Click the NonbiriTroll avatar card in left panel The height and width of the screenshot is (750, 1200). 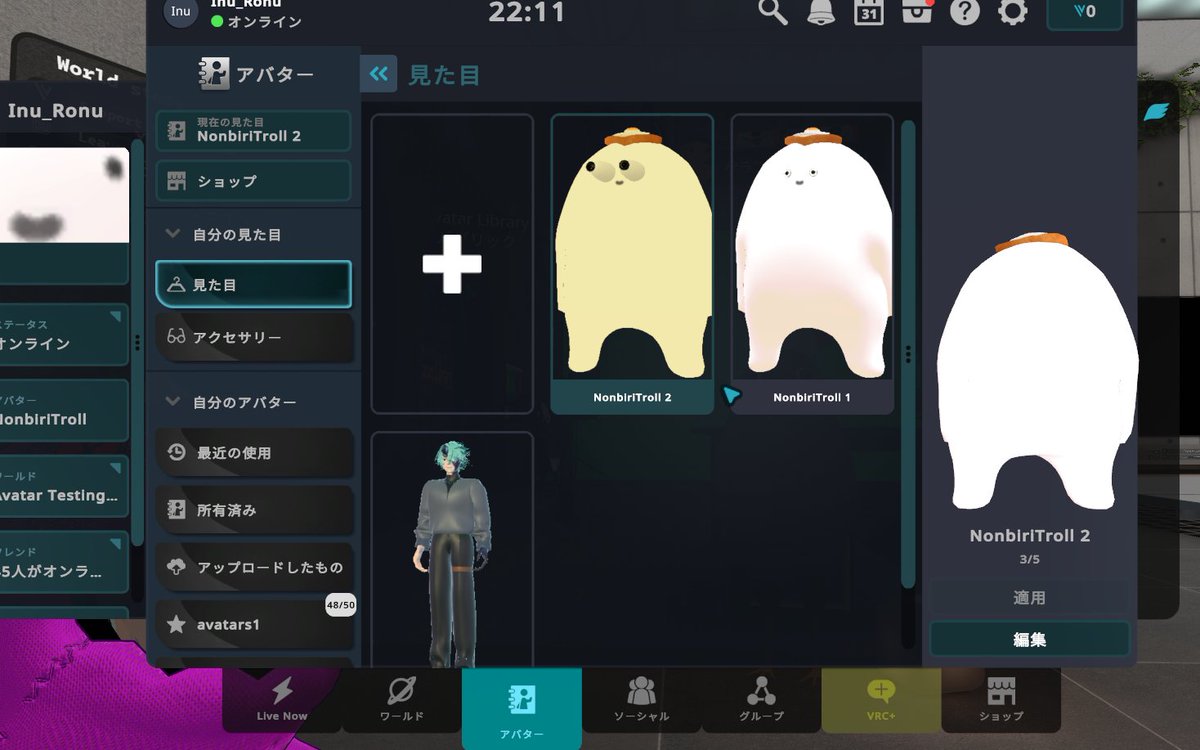pos(64,410)
